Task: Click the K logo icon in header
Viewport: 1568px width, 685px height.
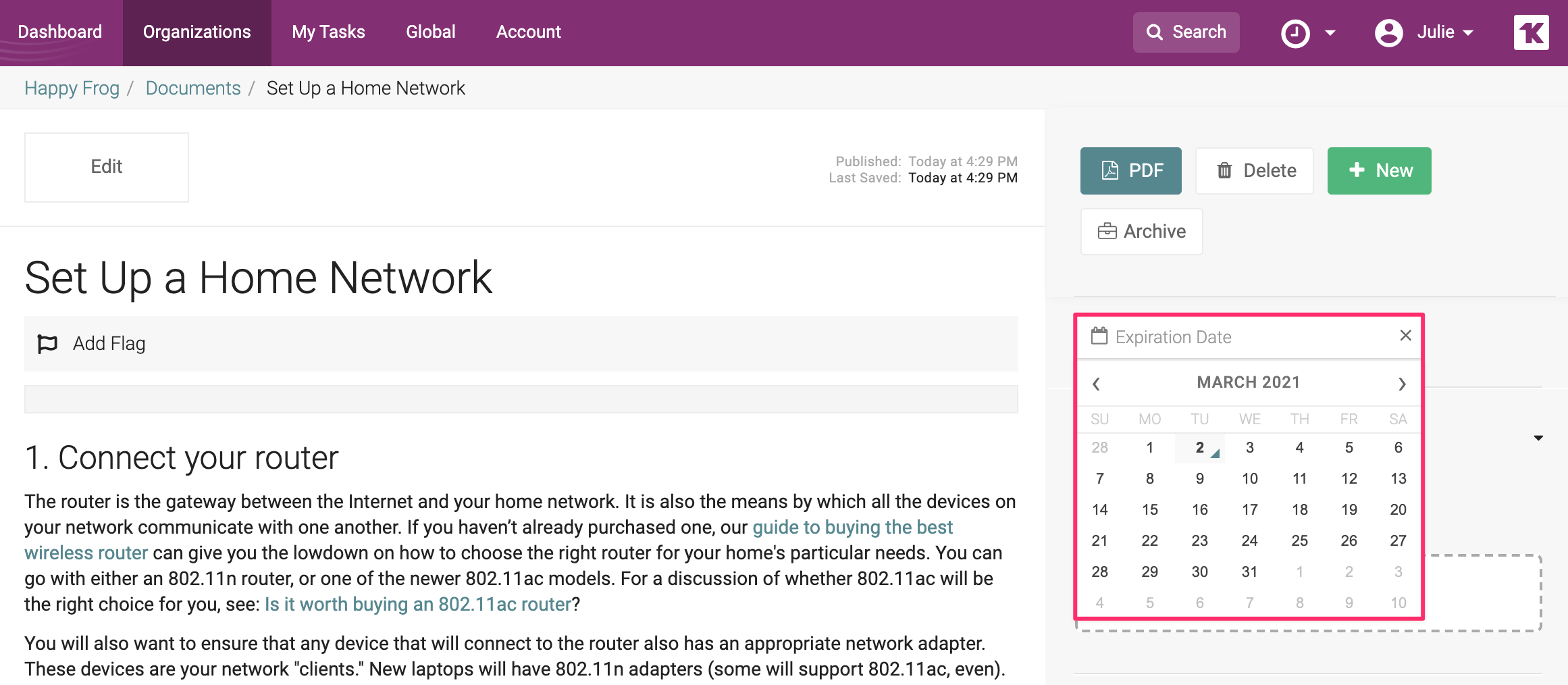Action: [1531, 32]
